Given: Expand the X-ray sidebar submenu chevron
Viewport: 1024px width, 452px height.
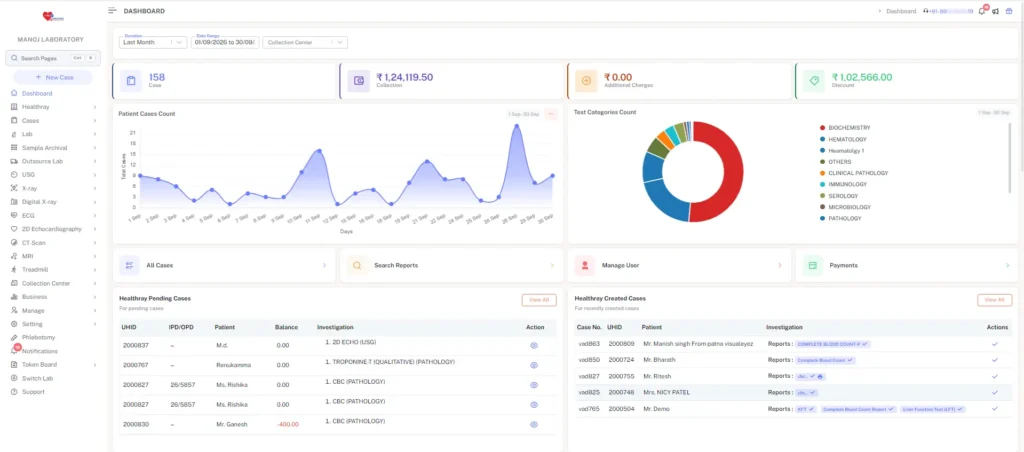Looking at the screenshot, I should point(95,188).
